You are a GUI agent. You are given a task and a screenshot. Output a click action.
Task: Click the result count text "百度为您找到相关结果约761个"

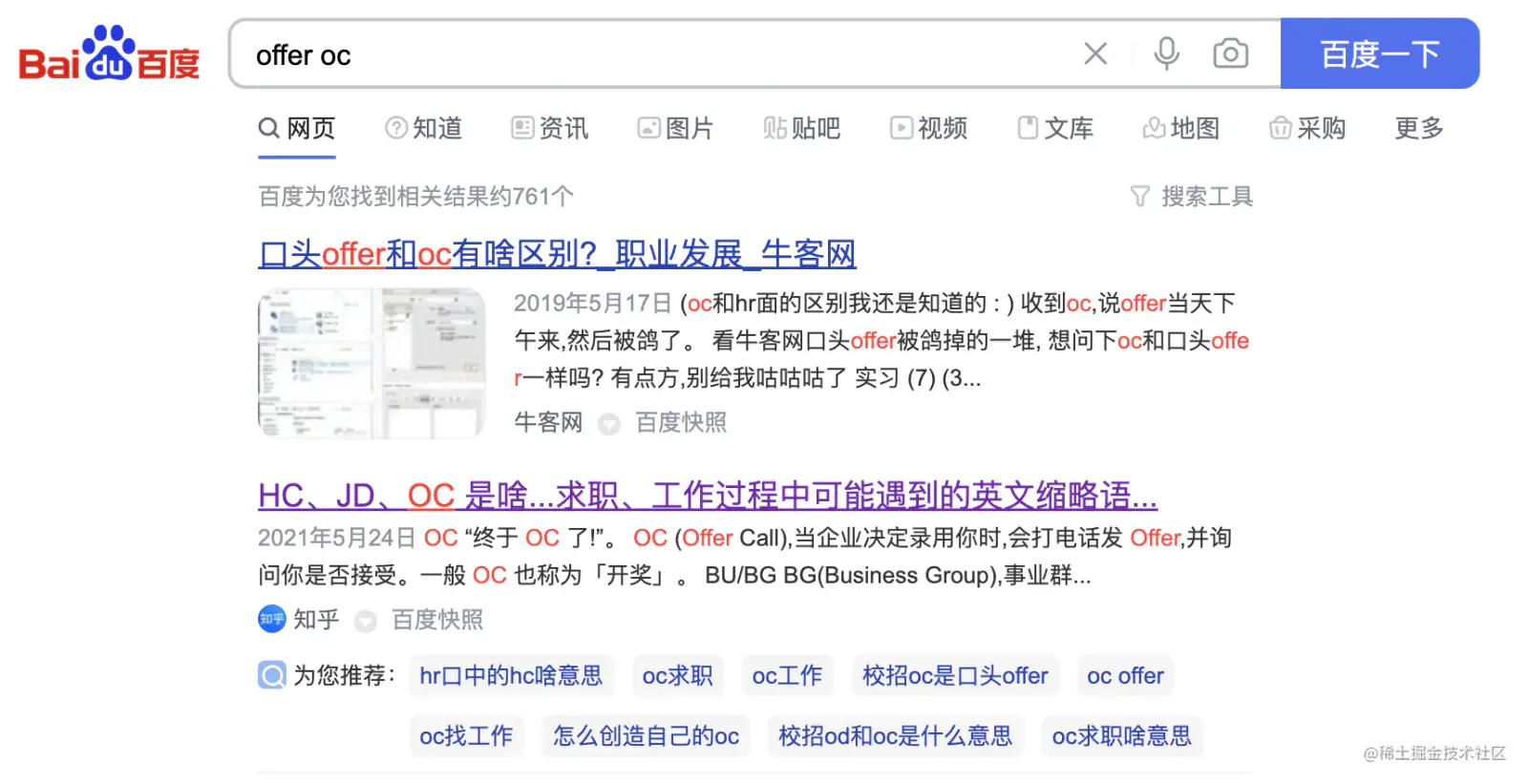(x=416, y=197)
